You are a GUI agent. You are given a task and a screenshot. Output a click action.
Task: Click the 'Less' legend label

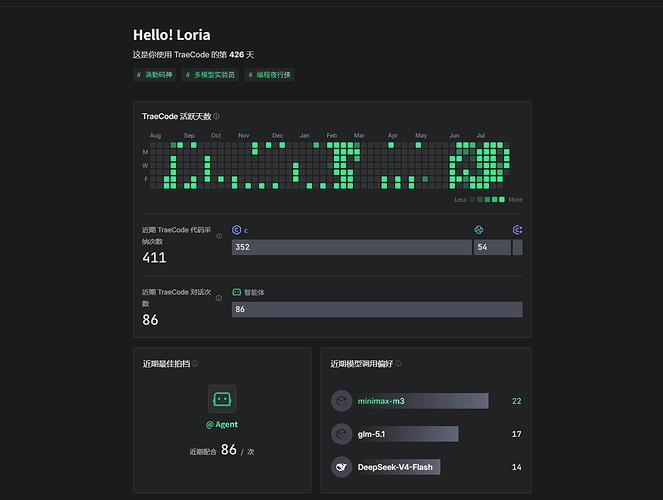pyautogui.click(x=460, y=199)
